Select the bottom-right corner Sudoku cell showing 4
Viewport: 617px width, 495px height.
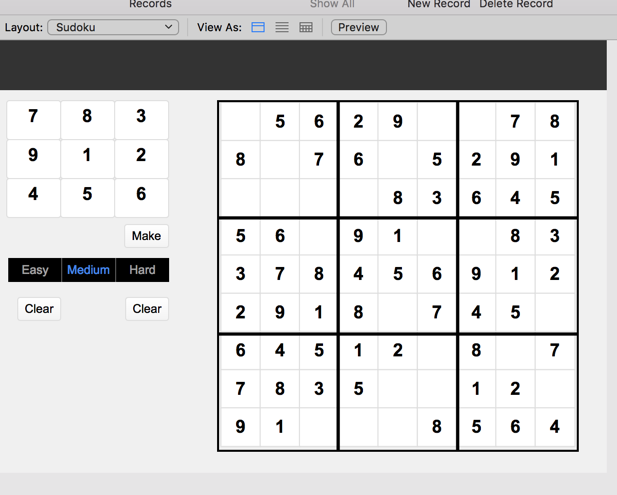point(555,427)
